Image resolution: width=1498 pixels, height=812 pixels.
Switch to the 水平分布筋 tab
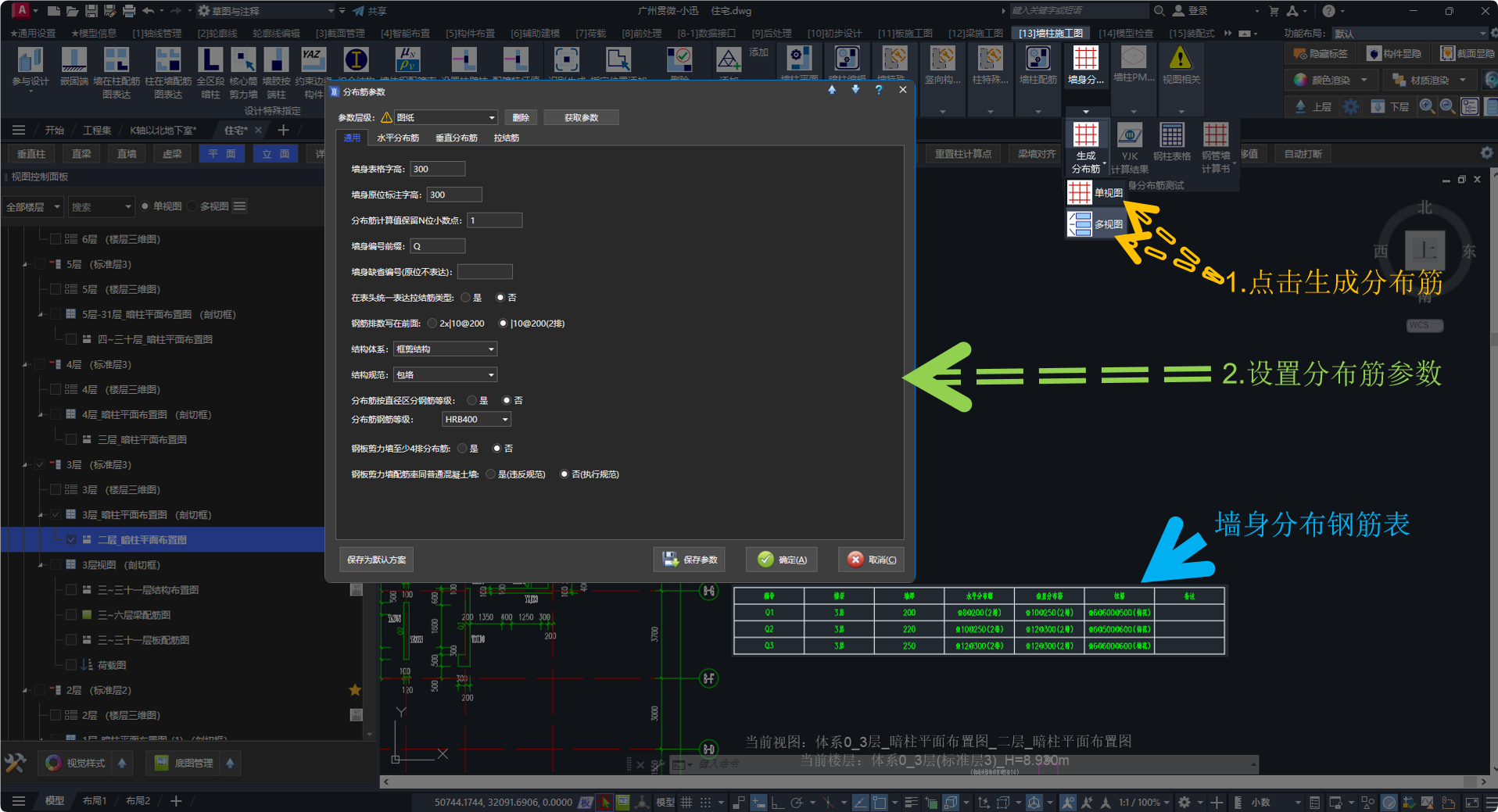click(398, 138)
